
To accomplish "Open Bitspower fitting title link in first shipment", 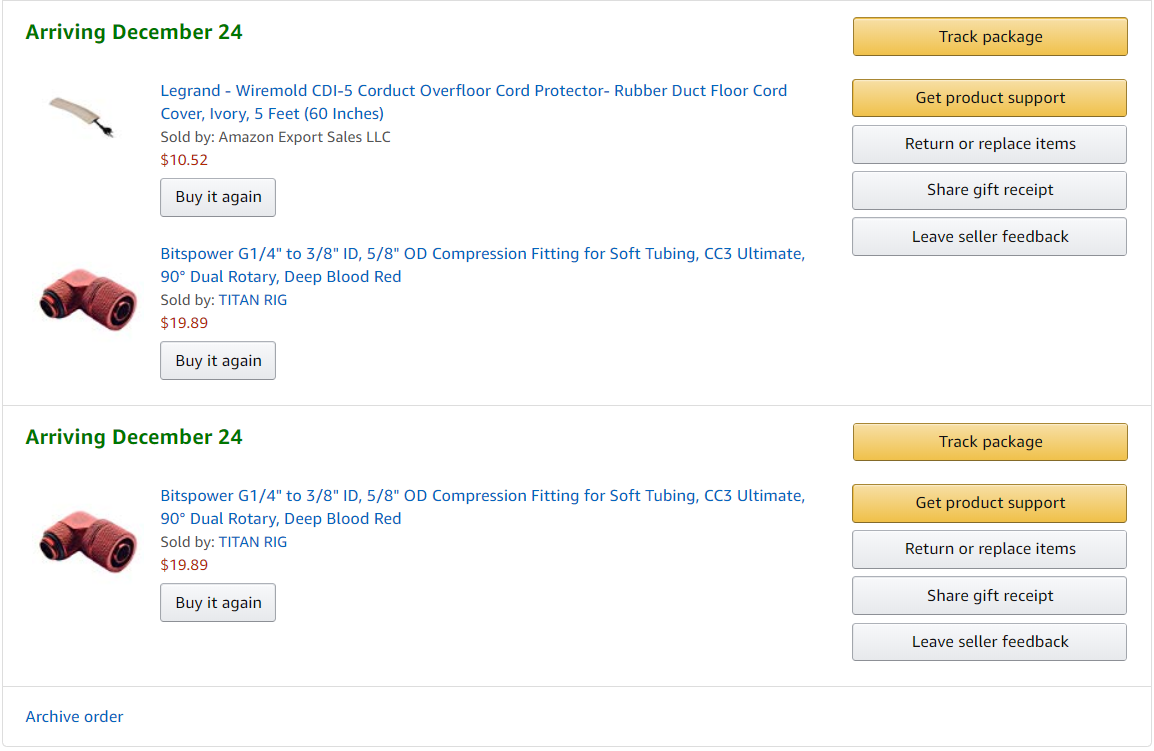I will coord(482,254).
